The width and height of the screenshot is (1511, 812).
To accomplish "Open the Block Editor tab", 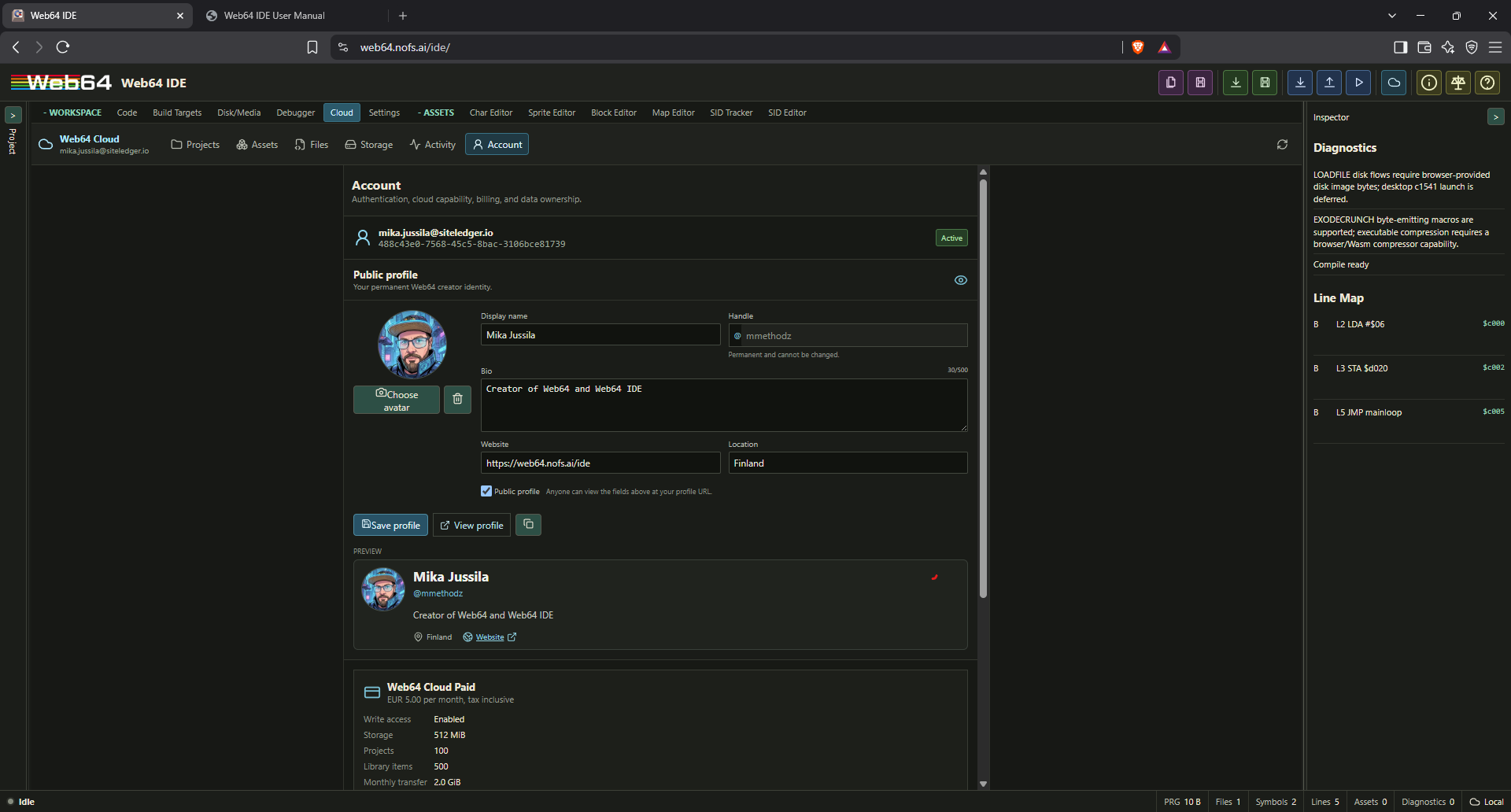I will [614, 113].
